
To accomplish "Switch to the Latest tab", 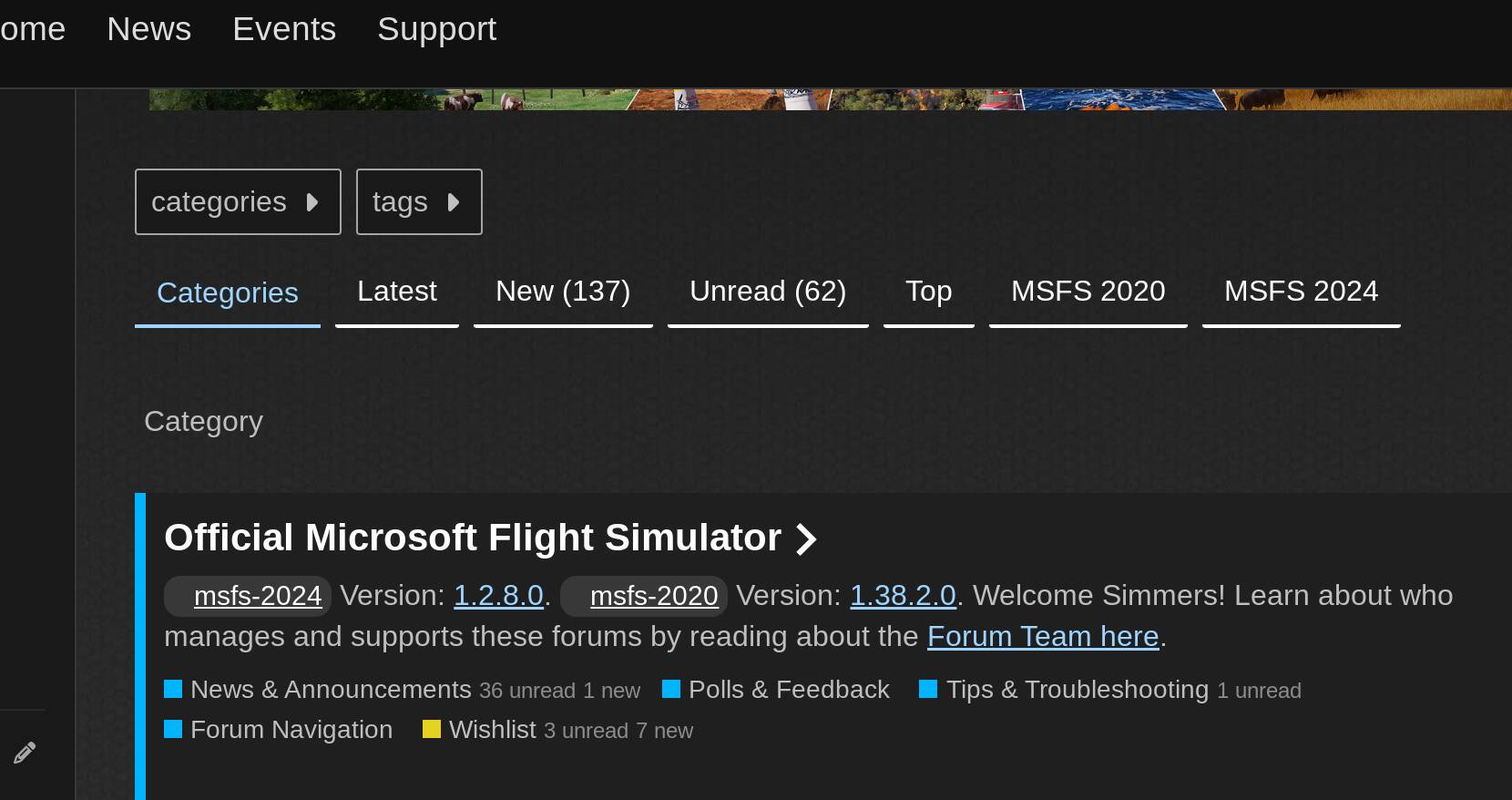I will pyautogui.click(x=396, y=291).
